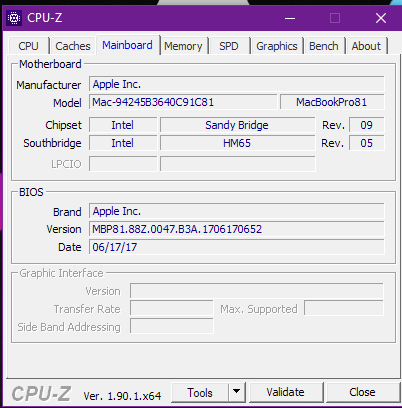This screenshot has width=402, height=408.
Task: Click the CPU-Z app icon in title bar
Action: tap(14, 18)
